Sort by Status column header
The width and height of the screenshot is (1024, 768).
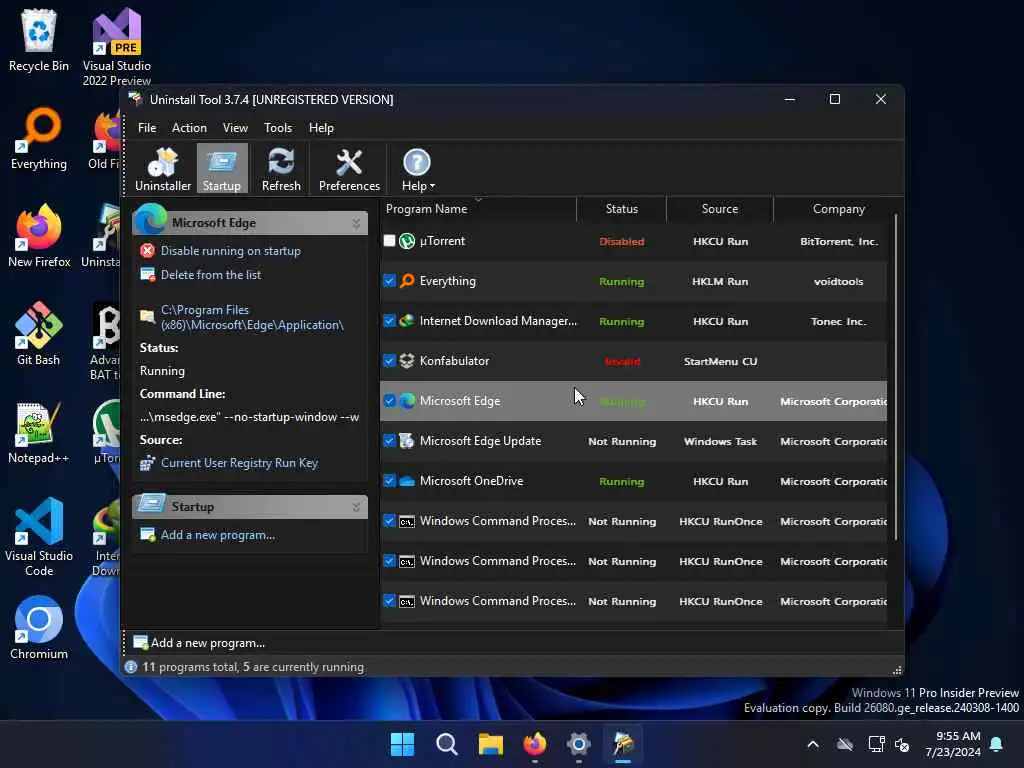(x=622, y=209)
